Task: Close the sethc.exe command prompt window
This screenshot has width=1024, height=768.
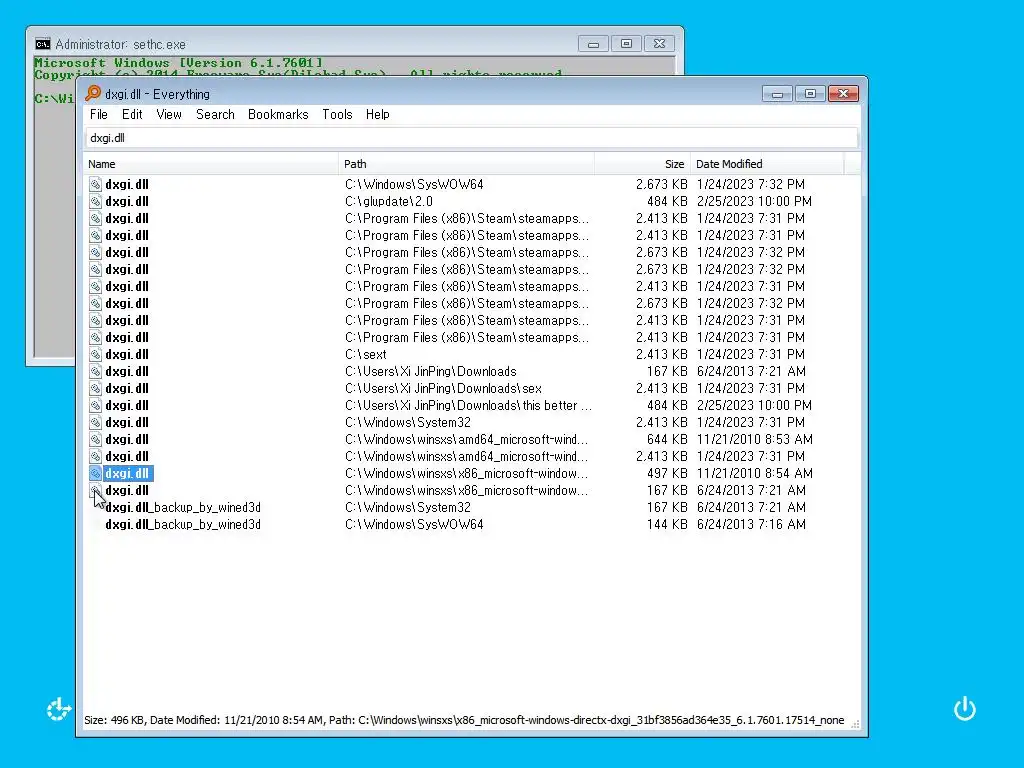Action: click(x=660, y=44)
